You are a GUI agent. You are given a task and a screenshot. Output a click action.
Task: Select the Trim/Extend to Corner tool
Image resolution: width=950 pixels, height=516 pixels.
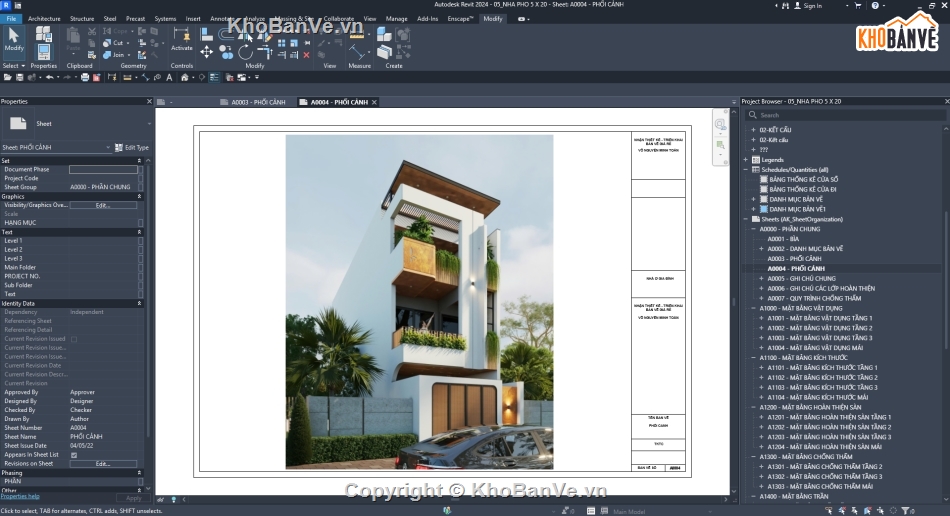pos(265,53)
